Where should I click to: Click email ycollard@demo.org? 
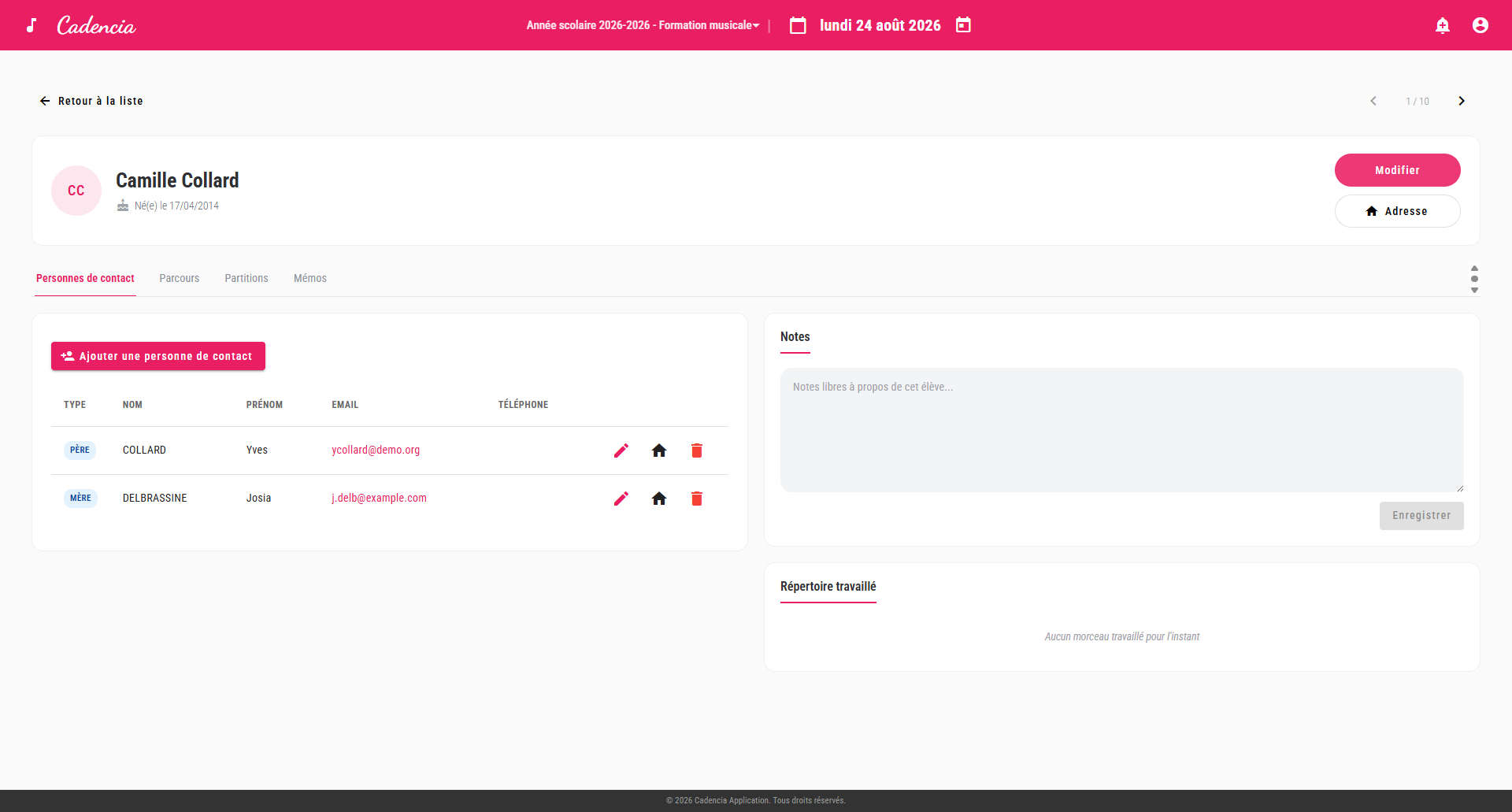coord(376,450)
